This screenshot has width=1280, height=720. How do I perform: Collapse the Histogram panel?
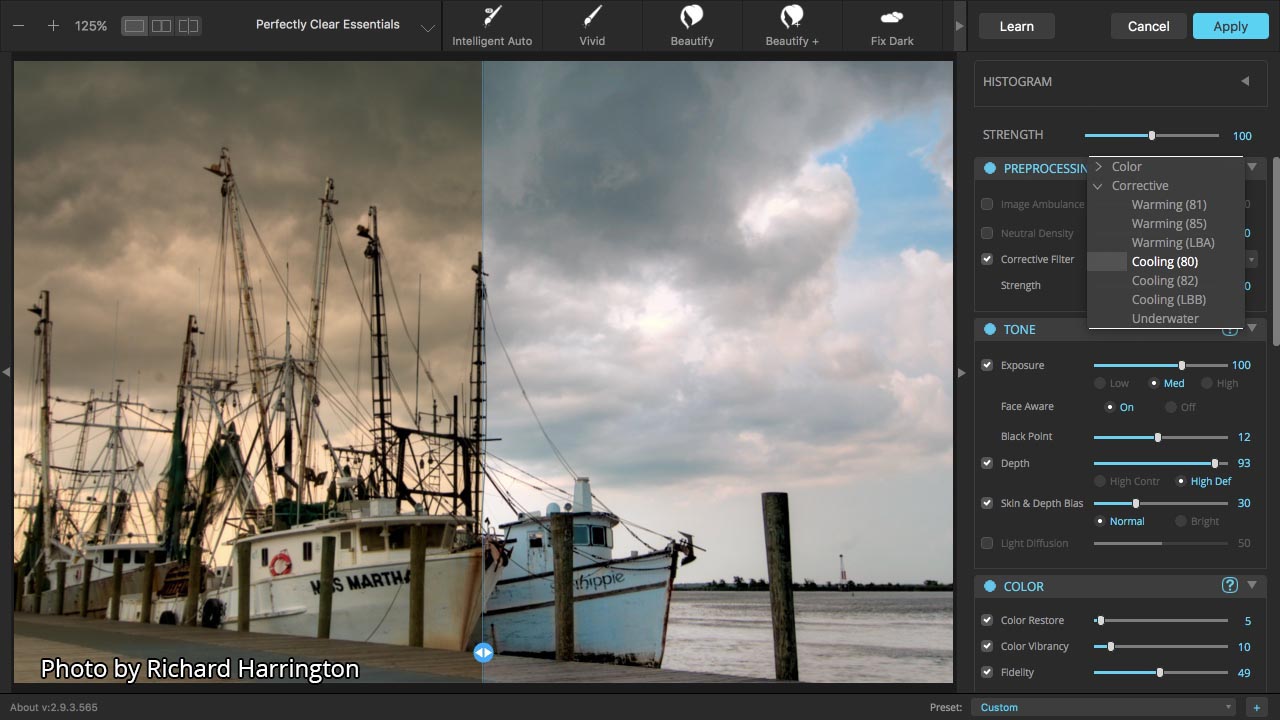click(1245, 82)
